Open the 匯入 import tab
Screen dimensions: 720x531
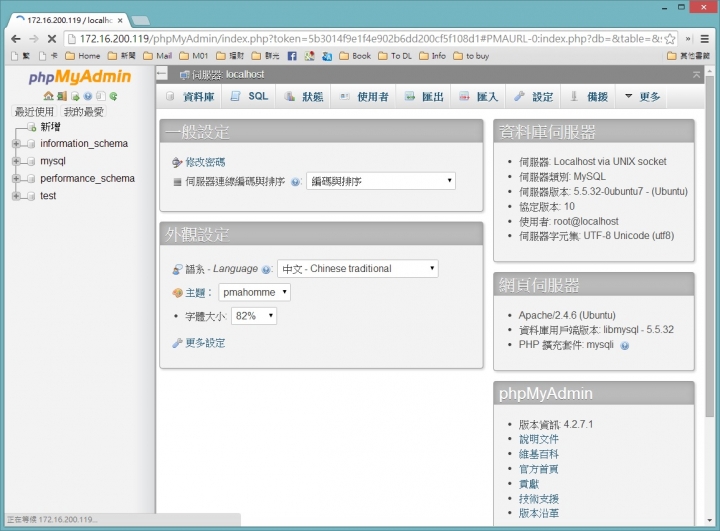pyautogui.click(x=479, y=96)
